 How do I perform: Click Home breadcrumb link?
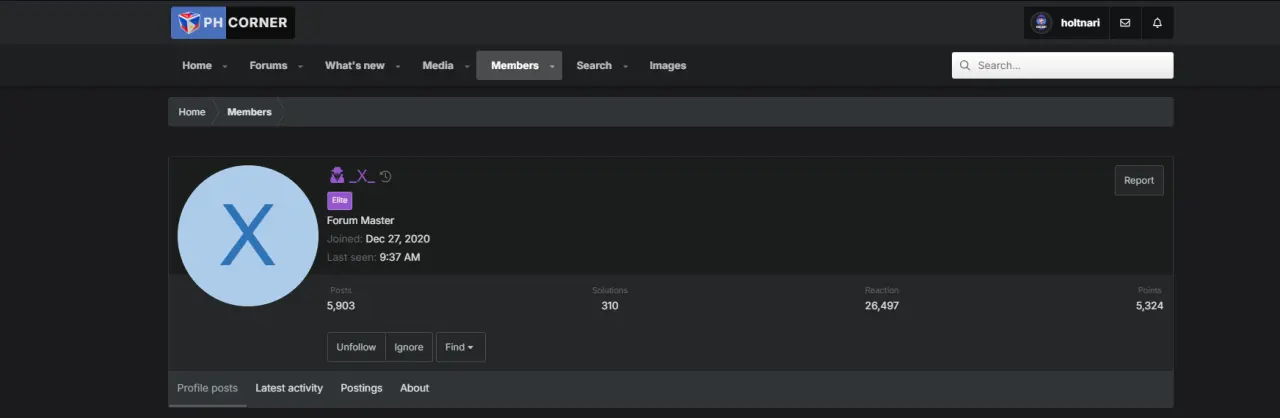pyautogui.click(x=192, y=112)
